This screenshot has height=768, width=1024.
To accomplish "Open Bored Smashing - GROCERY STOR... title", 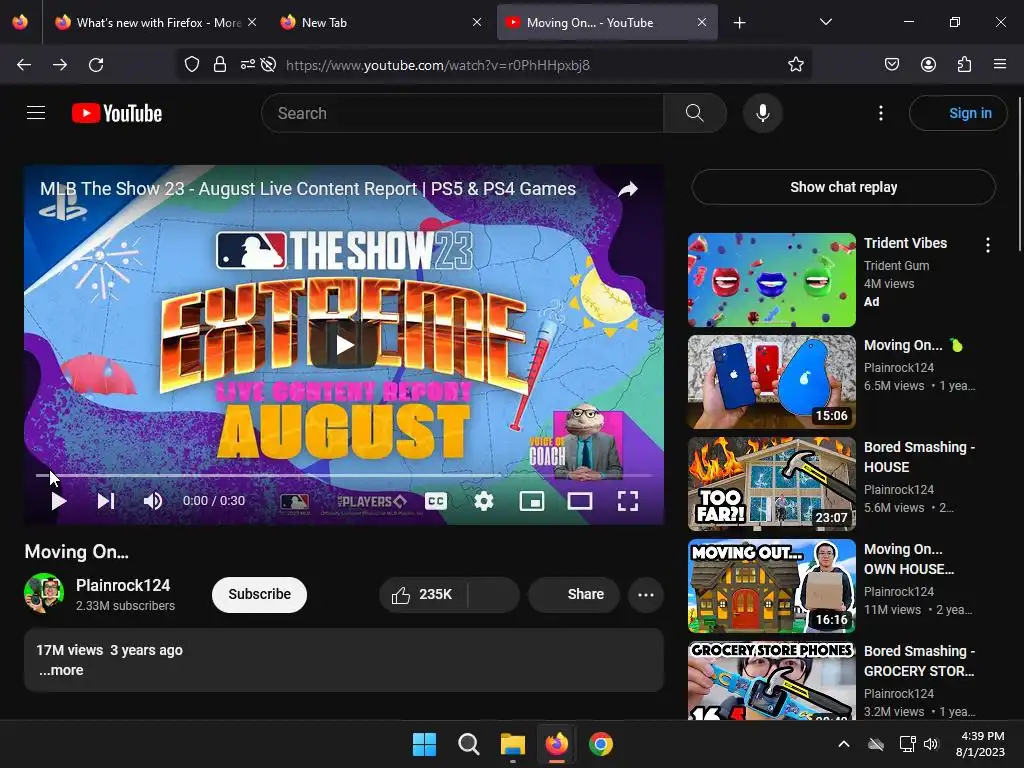I will 919,661.
